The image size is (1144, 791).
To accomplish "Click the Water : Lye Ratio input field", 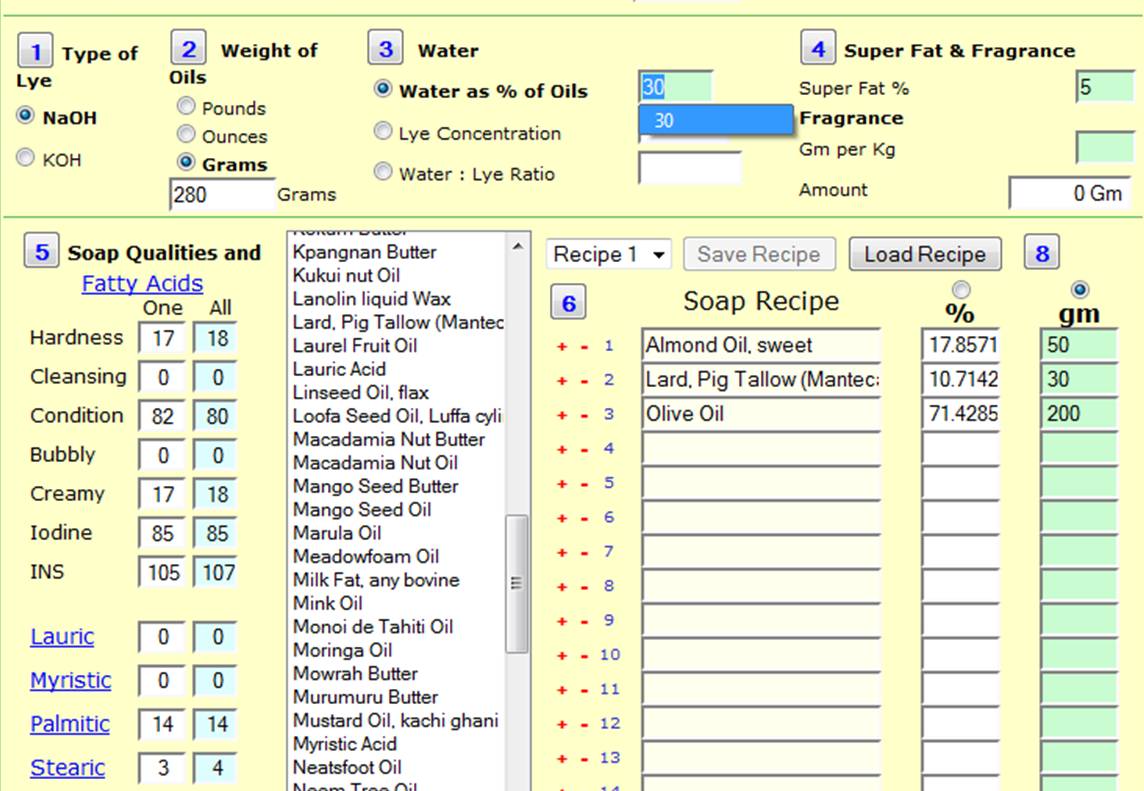I will (x=689, y=169).
